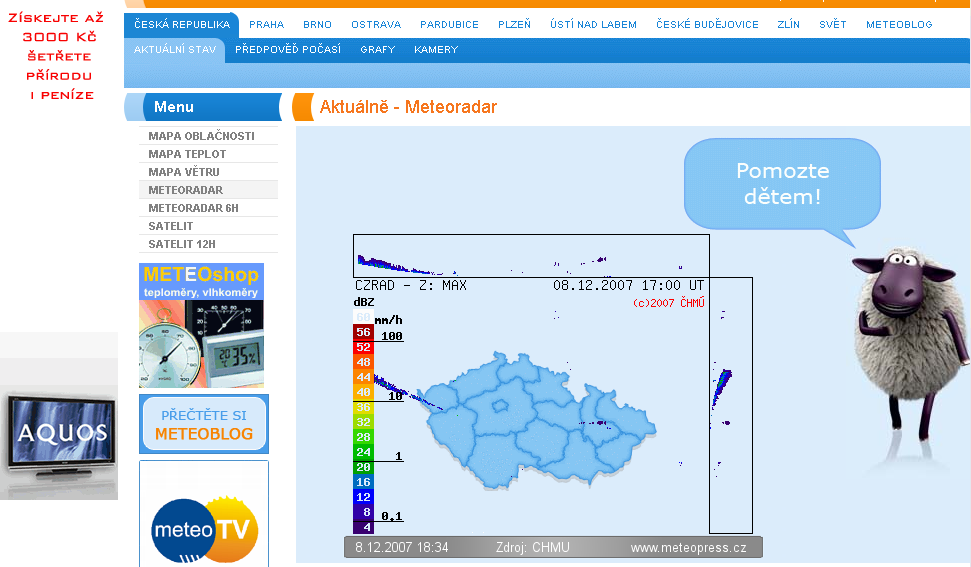Select 'Meteoradar 6H' from side menu
Image resolution: width=971 pixels, height=567 pixels.
coord(193,208)
